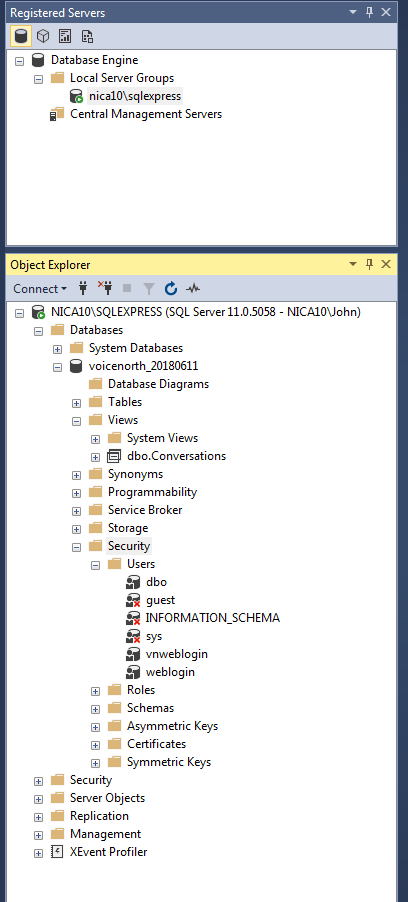Expand Symmetric Keys folder
This screenshot has width=408, height=902.
[x=96, y=763]
